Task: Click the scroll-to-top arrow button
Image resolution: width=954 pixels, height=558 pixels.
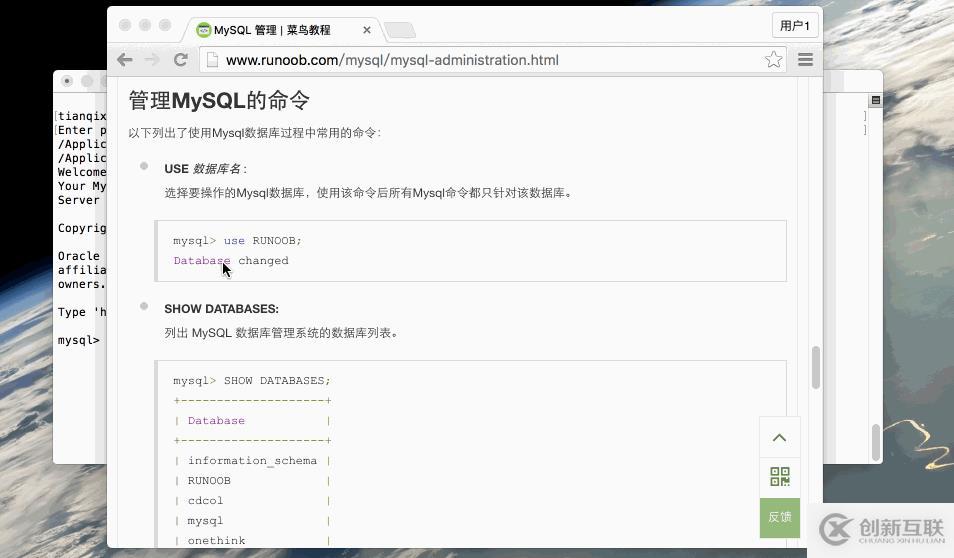Action: [779, 438]
